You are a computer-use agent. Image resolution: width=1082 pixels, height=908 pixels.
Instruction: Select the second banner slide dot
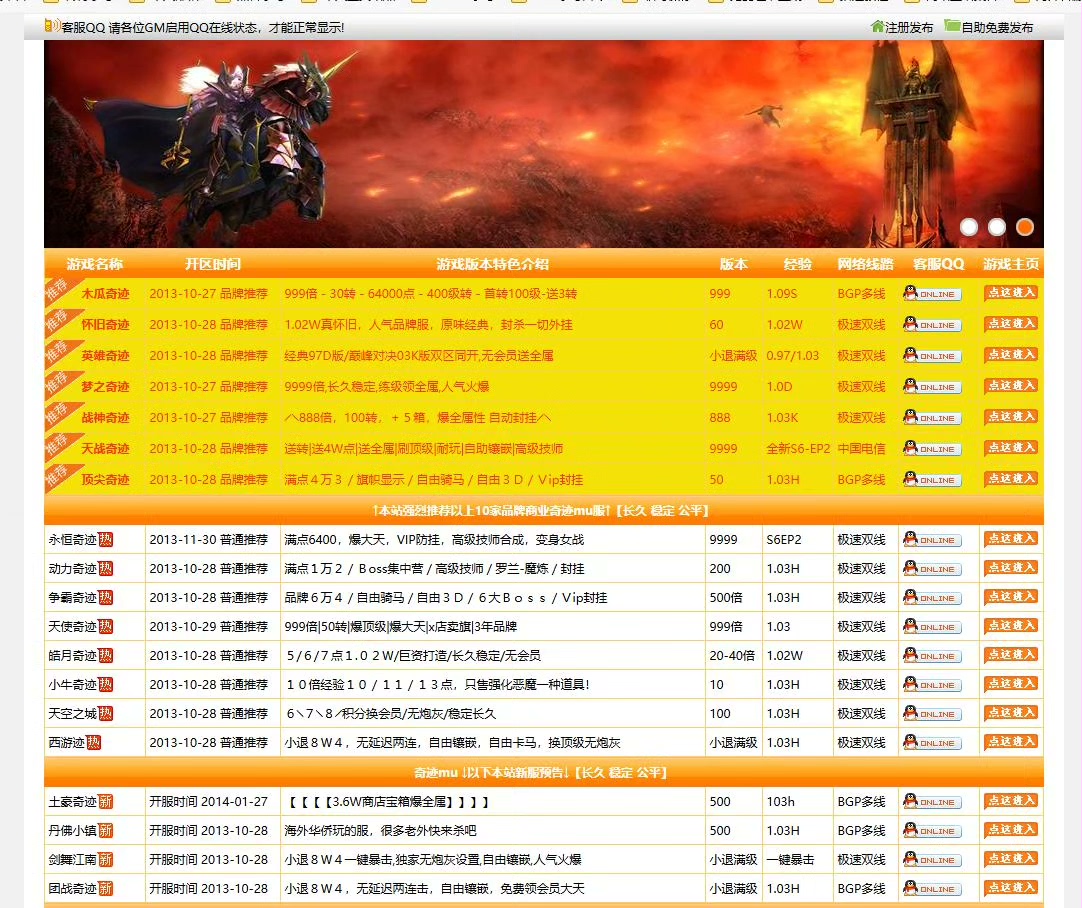click(997, 227)
